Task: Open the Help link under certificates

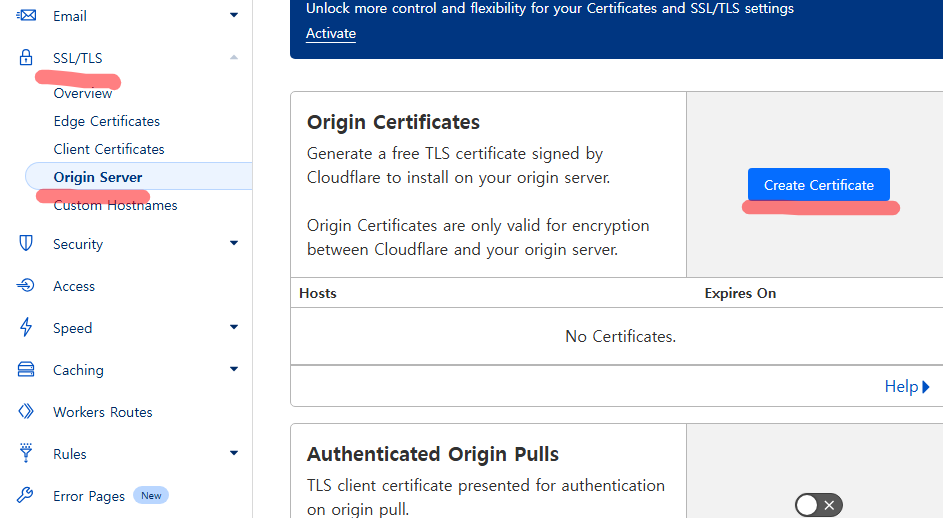Action: point(907,386)
